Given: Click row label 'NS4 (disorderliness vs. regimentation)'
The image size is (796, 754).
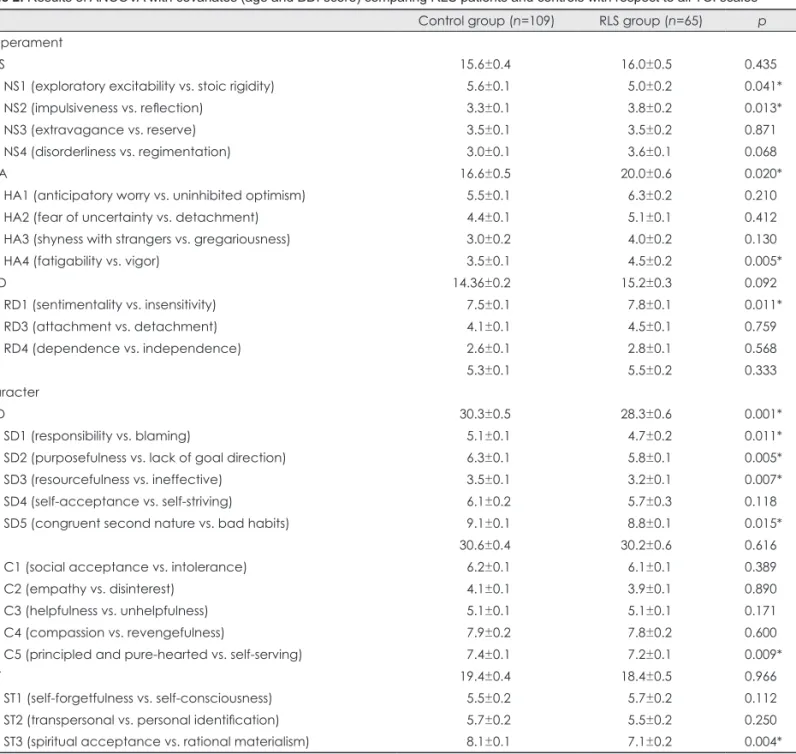Looking at the screenshot, I should [x=117, y=152].
